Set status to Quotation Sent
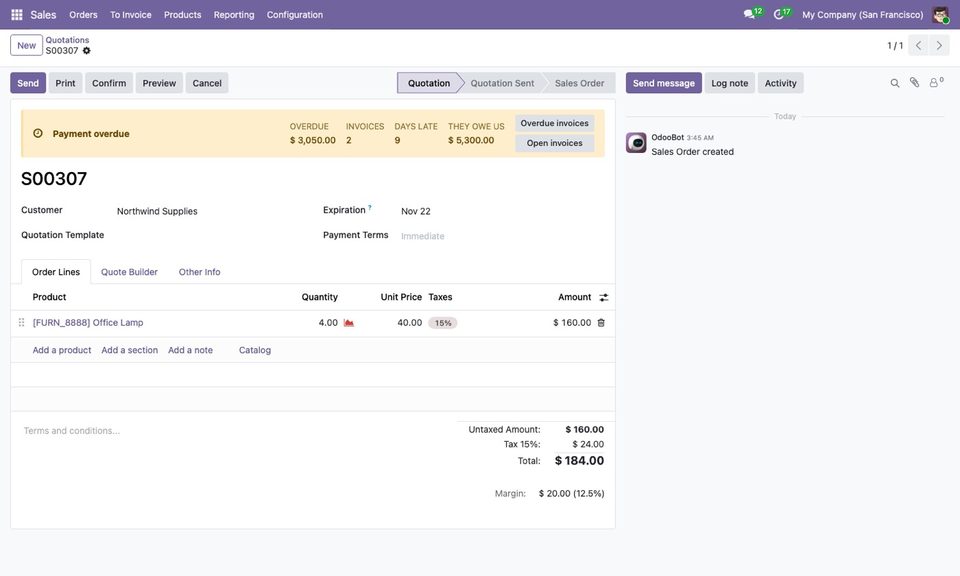The image size is (960, 576). tap(503, 83)
